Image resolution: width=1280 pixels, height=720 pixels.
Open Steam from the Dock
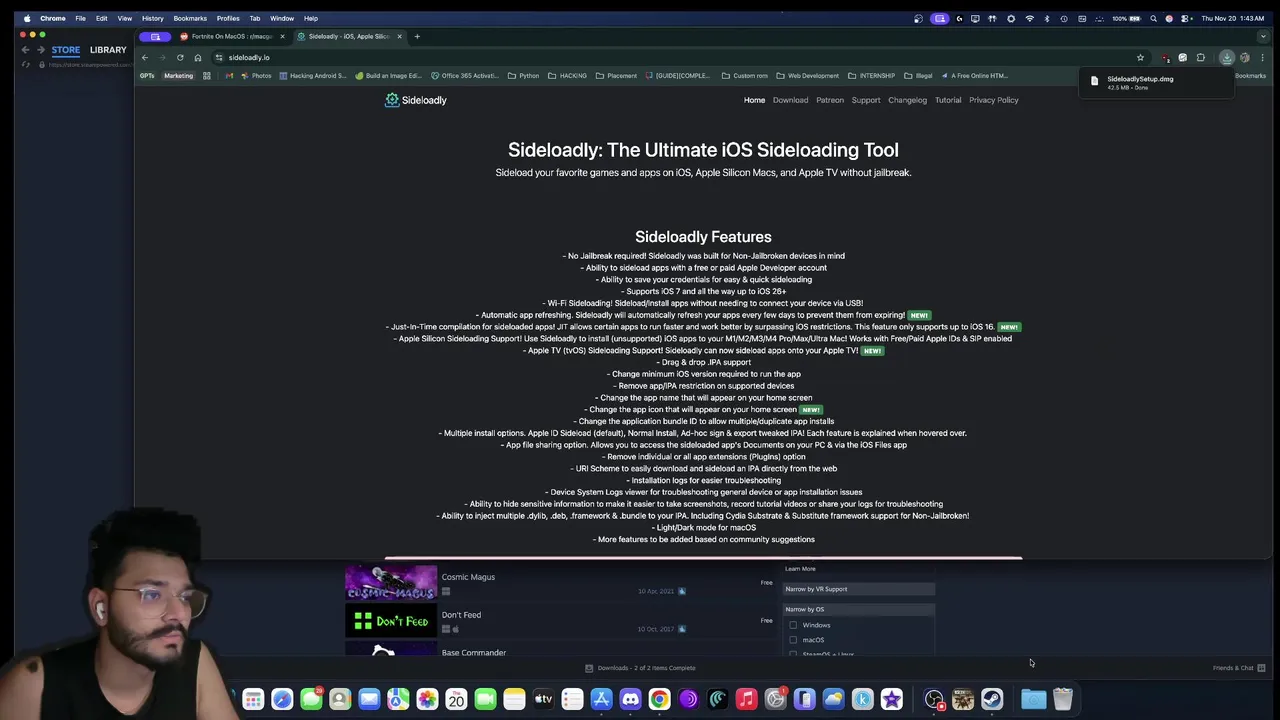992,700
